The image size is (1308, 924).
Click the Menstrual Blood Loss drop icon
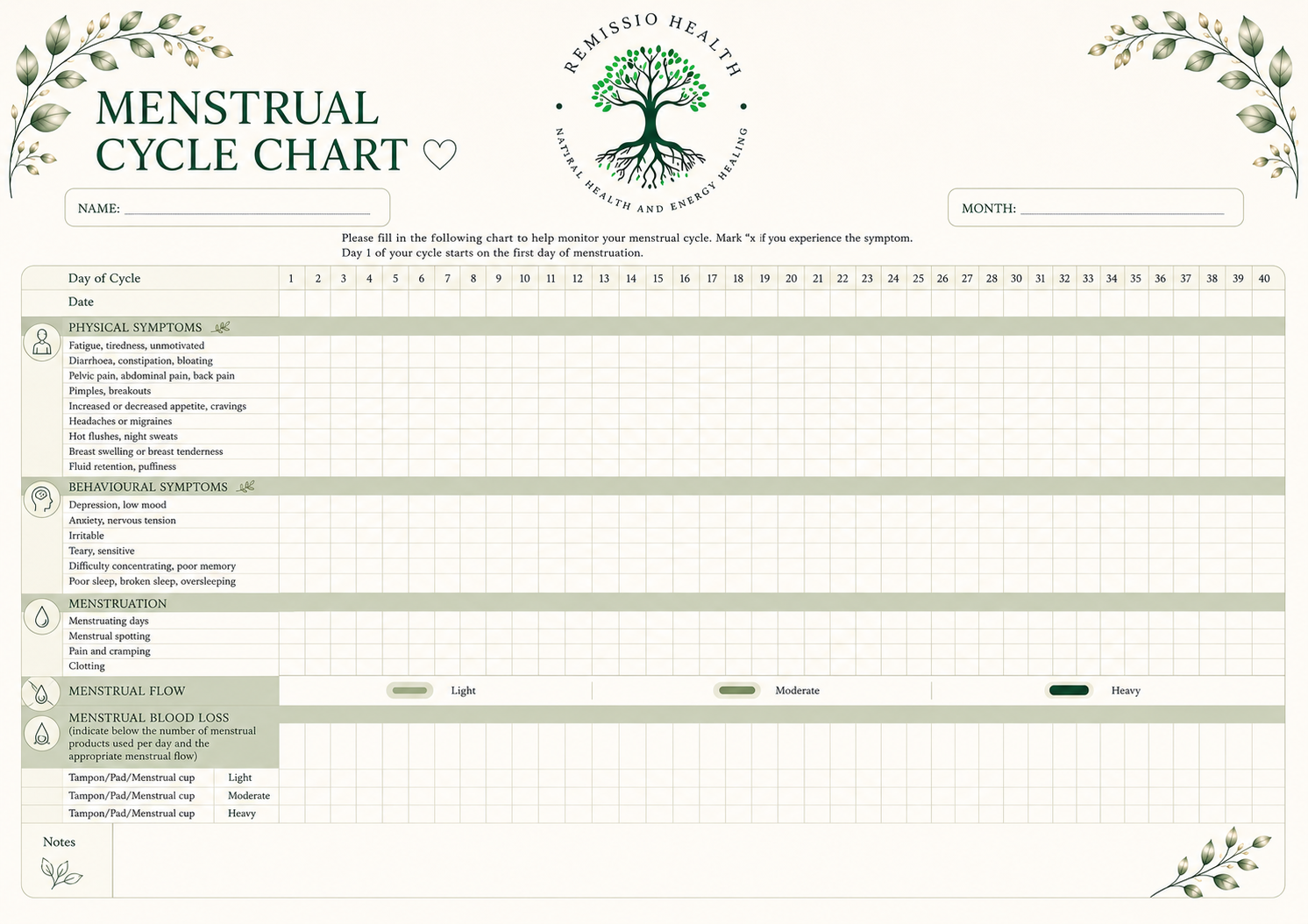click(x=41, y=733)
